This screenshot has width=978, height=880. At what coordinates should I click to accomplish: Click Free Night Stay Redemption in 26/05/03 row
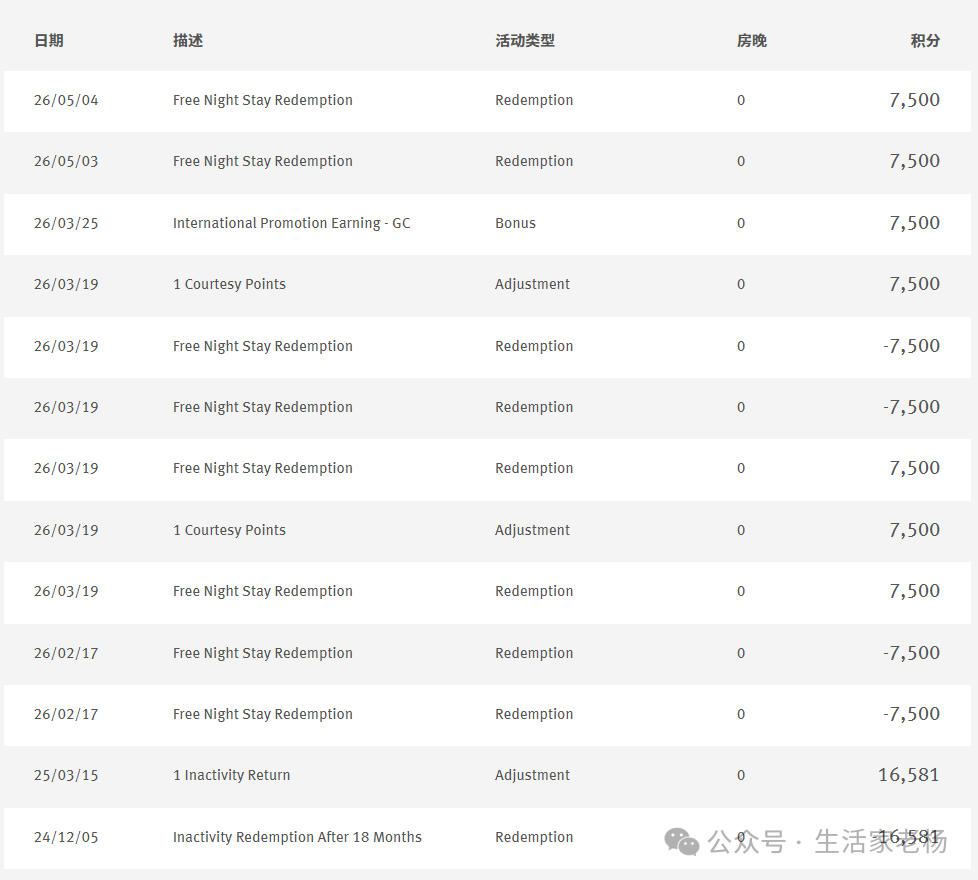click(263, 162)
